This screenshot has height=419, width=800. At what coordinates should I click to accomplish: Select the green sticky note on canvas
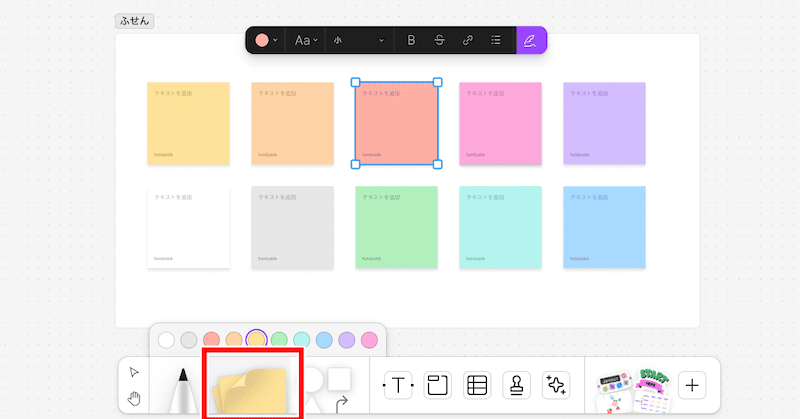pos(396,227)
